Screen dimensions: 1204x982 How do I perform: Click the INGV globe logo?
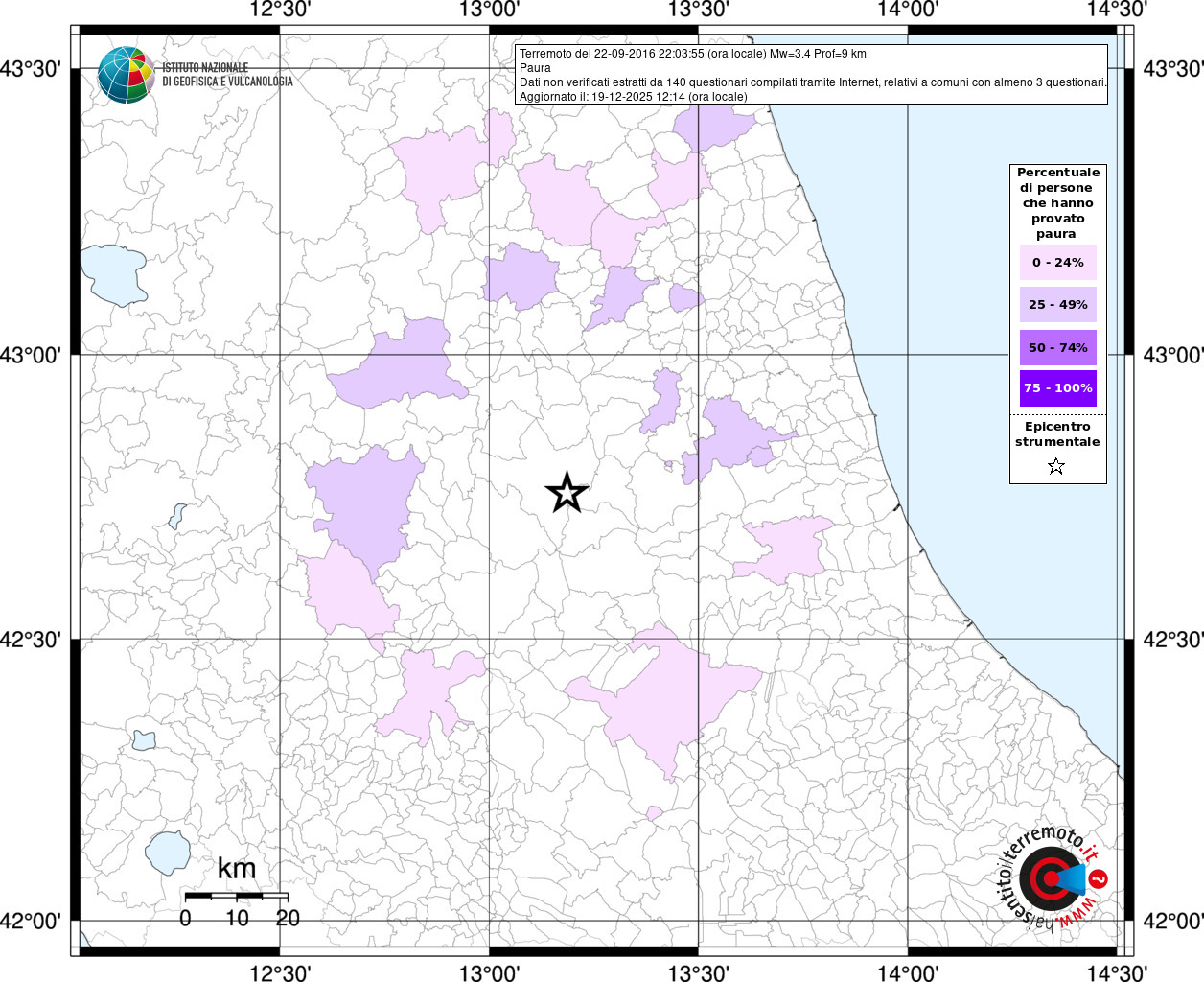click(126, 74)
